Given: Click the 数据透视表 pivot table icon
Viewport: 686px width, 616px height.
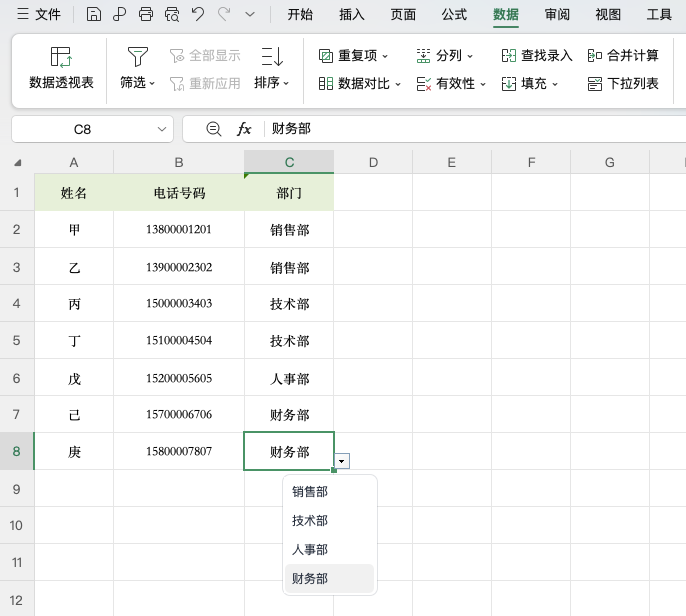Looking at the screenshot, I should pos(61,57).
